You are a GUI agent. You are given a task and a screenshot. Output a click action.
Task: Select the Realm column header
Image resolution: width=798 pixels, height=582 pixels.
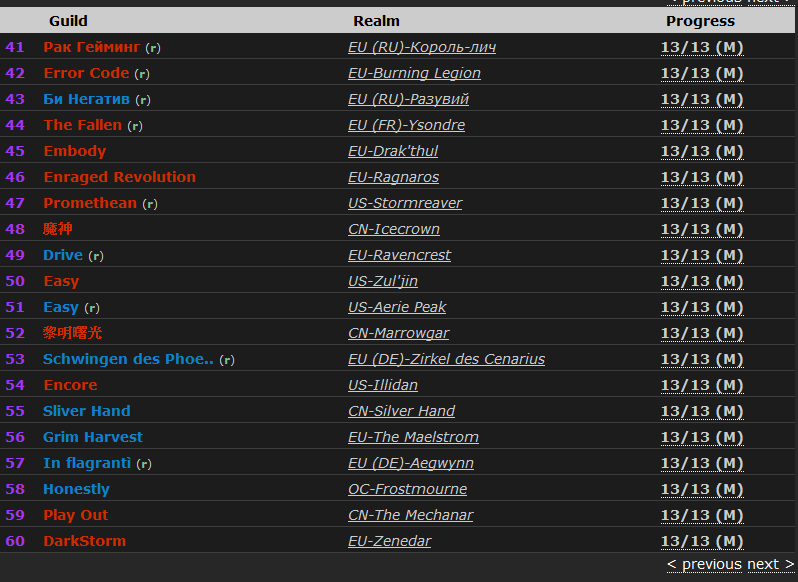coord(377,21)
